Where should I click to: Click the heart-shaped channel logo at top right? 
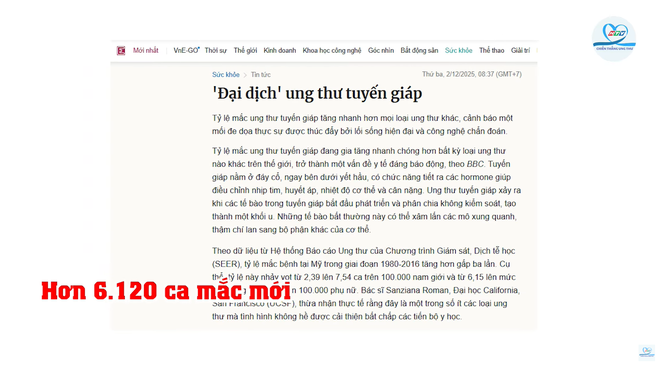point(614,39)
